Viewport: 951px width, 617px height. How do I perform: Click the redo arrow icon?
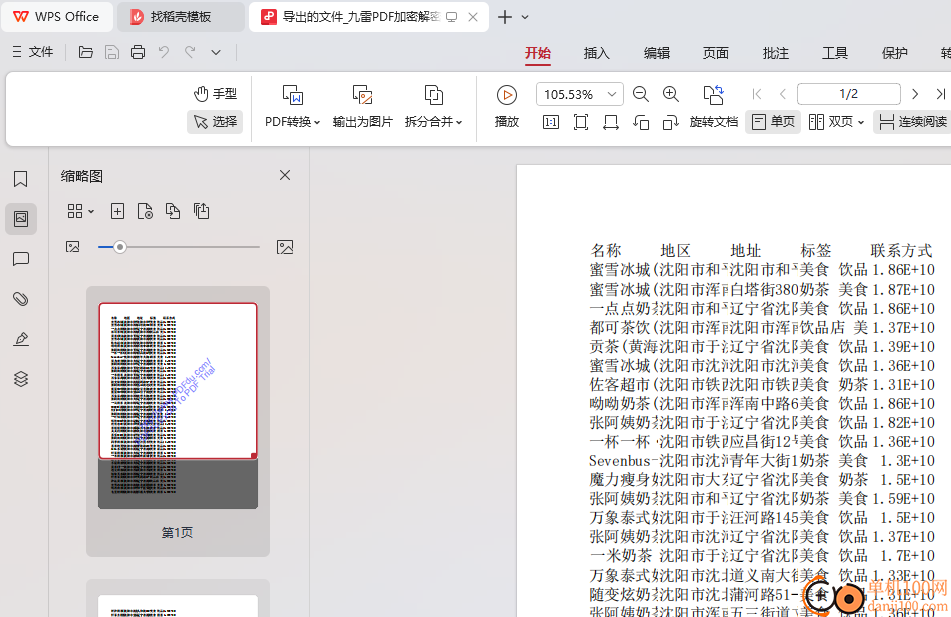pos(190,52)
